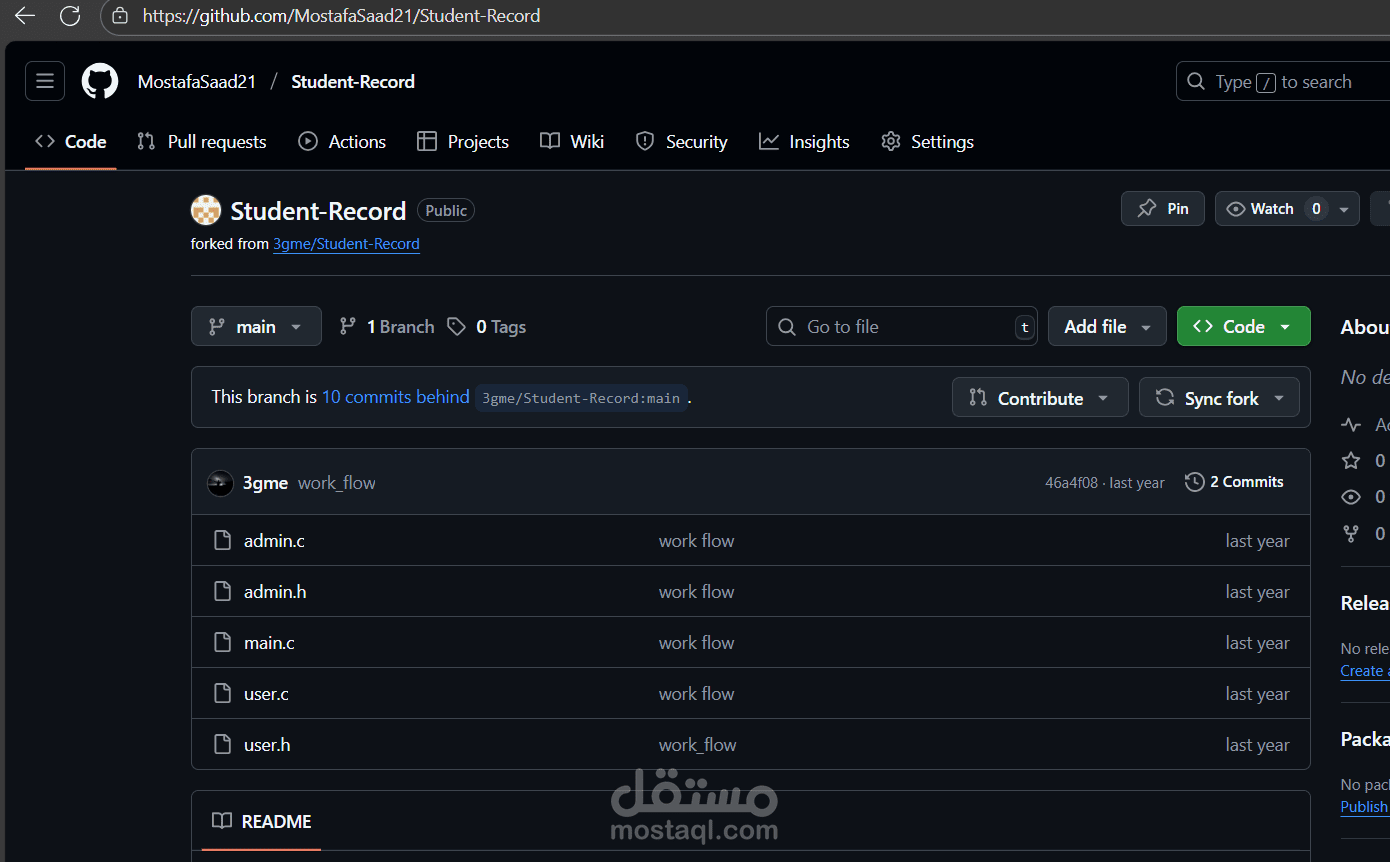Screen dimensions: 1390x862
Task: Click the forks icon in the About sidebar
Action: tap(1351, 533)
